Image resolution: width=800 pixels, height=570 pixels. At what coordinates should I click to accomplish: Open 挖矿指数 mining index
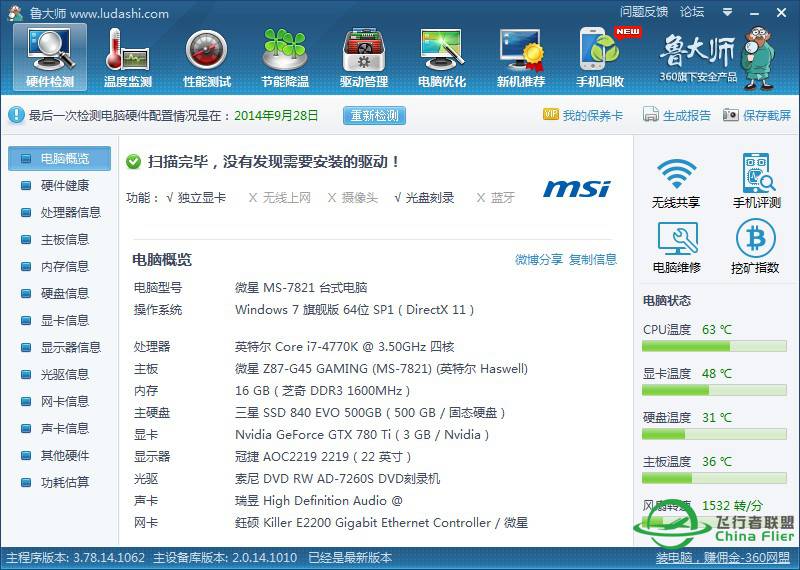click(755, 248)
